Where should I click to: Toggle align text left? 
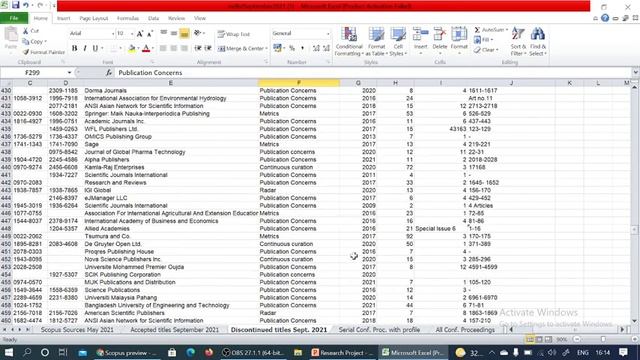tap(163, 49)
